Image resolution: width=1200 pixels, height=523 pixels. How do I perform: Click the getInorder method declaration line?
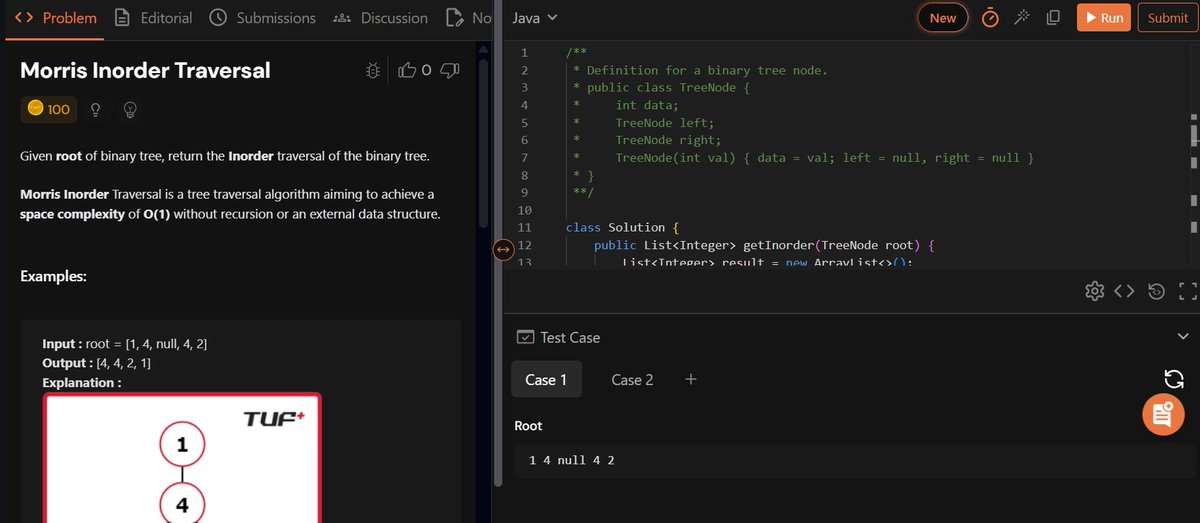[x=763, y=245]
